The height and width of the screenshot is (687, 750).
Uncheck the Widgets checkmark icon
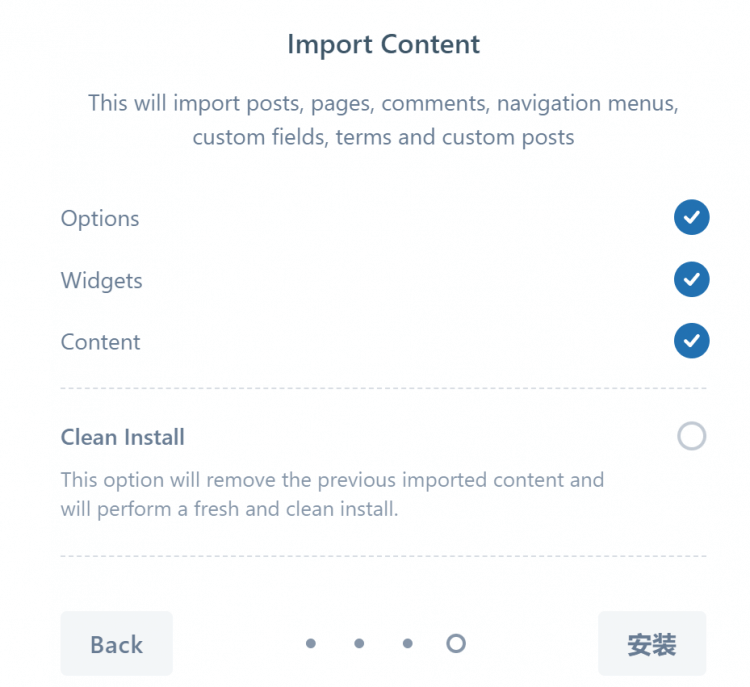pos(691,280)
